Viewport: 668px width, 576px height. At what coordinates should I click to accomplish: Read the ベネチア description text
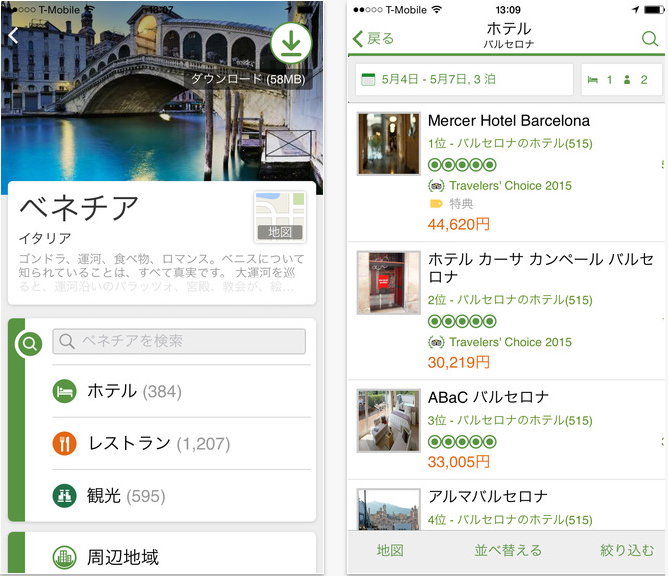pos(161,272)
